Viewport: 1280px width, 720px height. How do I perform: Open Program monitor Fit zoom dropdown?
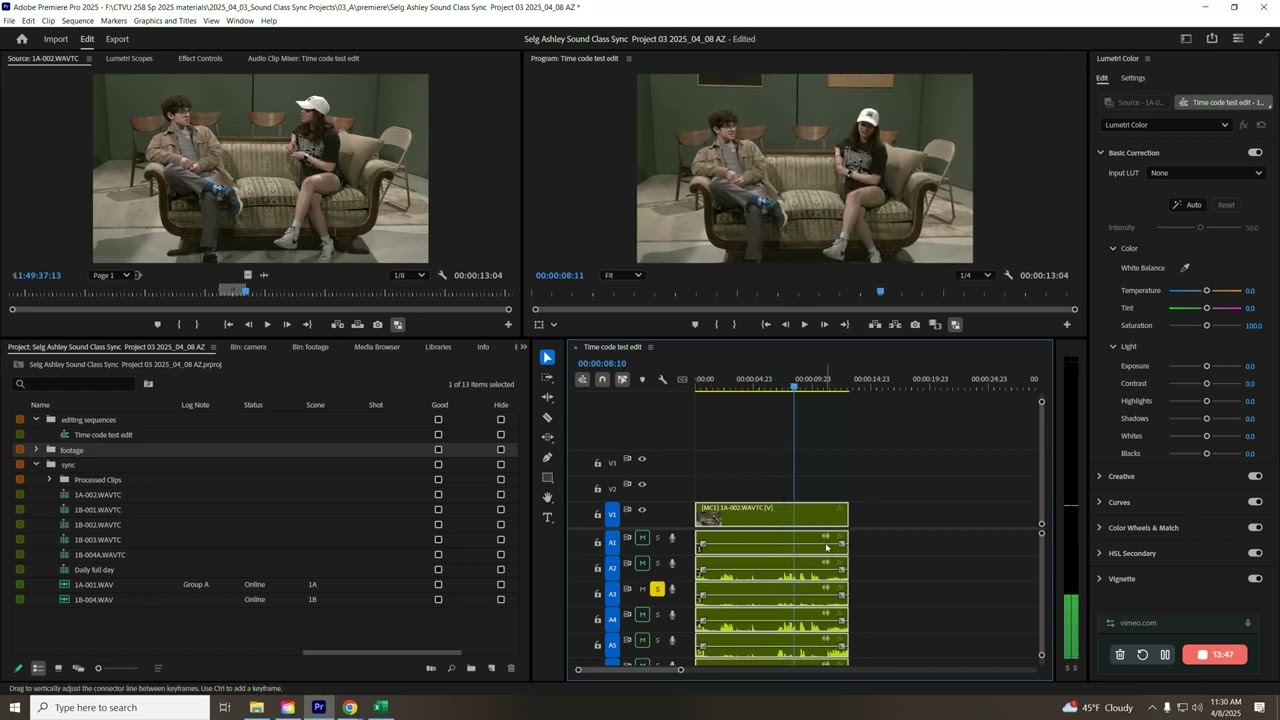(x=622, y=275)
